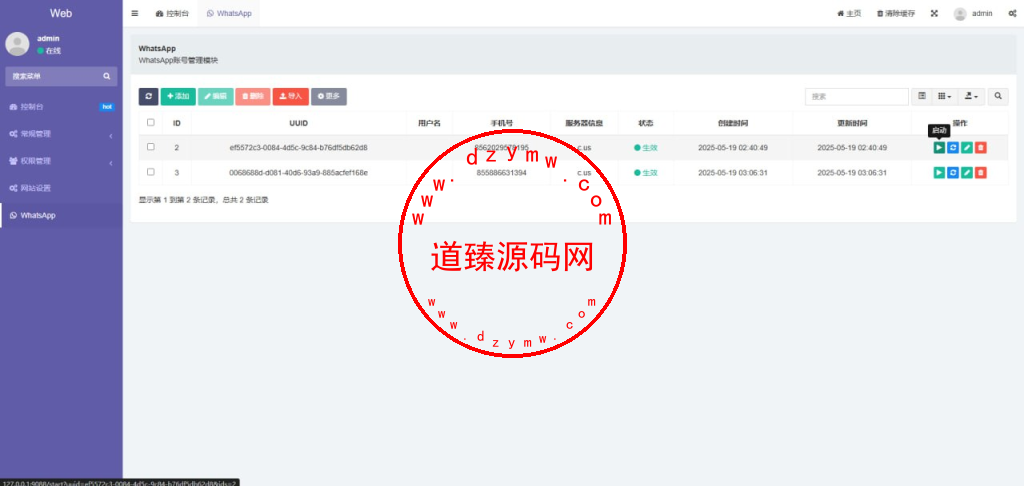1024x486 pixels.
Task: Click the table search magnifier button
Action: [998, 96]
